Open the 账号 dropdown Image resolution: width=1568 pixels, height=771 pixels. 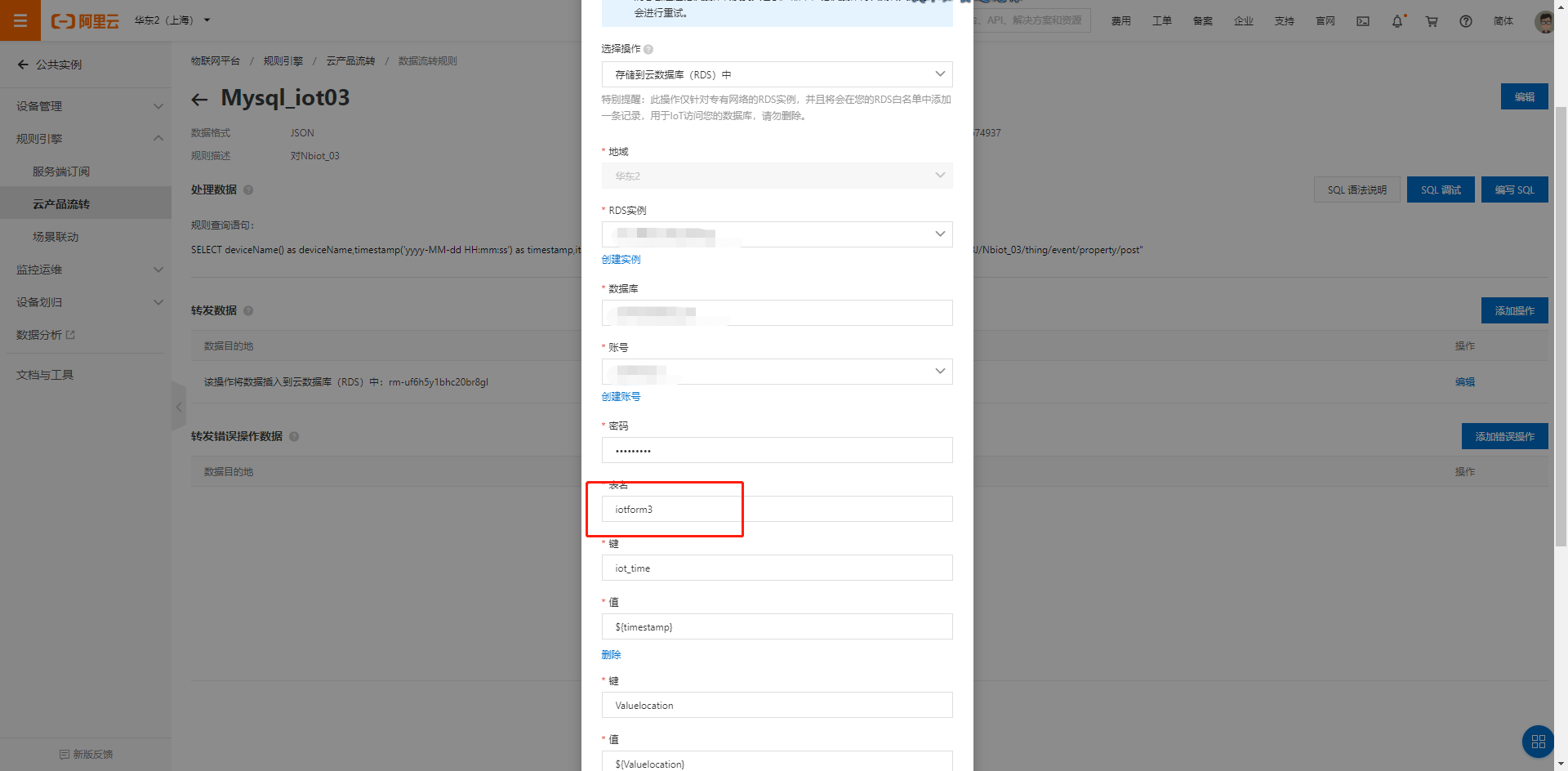click(777, 372)
